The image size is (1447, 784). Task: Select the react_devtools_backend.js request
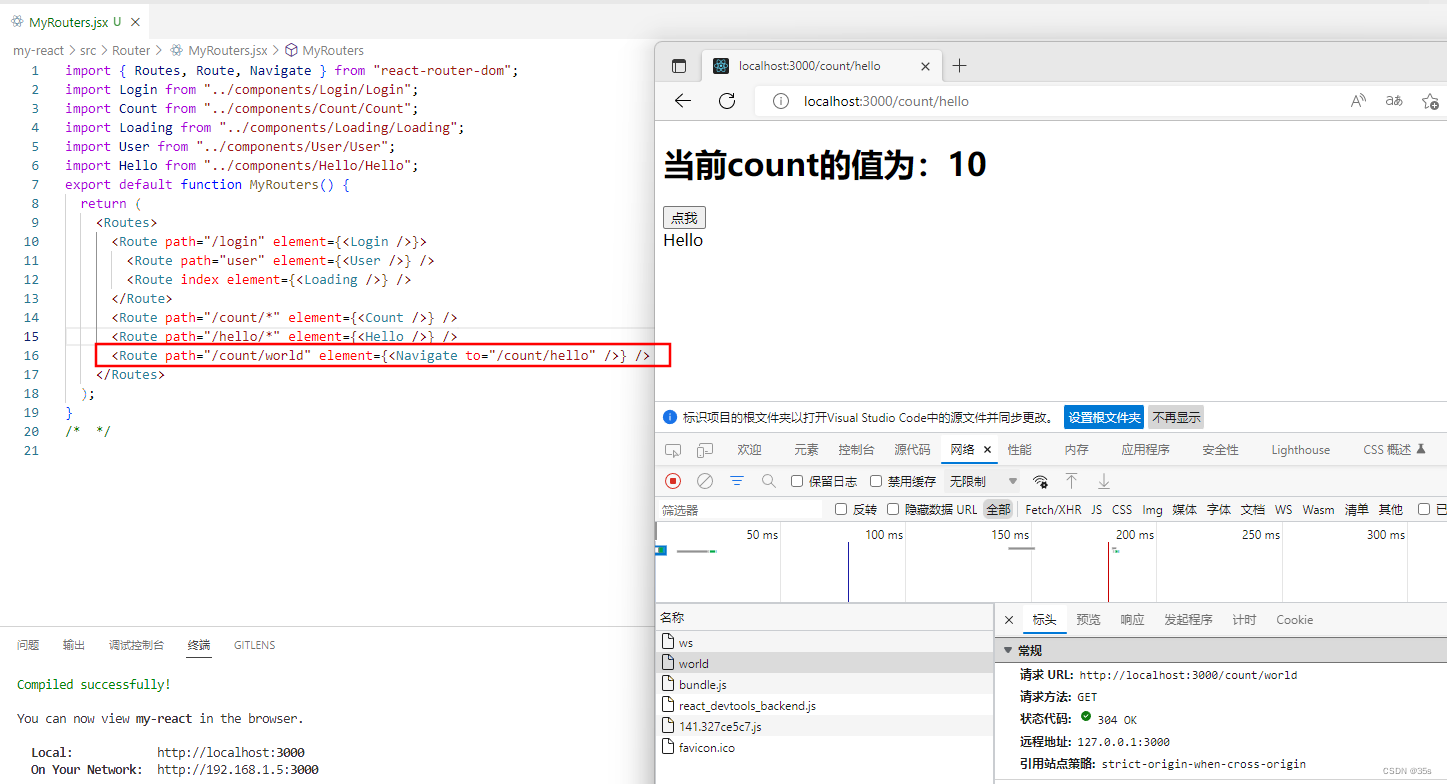click(825, 705)
